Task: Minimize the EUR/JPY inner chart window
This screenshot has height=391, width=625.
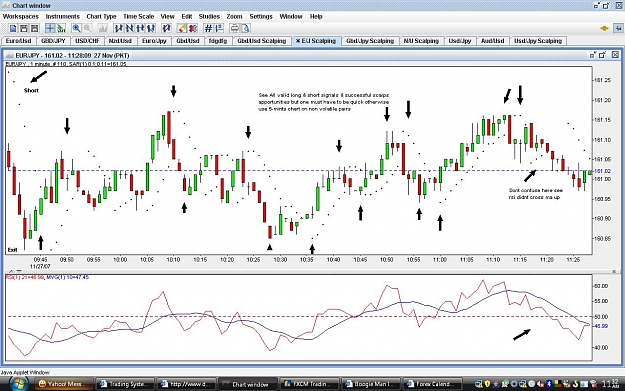Action: point(593,55)
